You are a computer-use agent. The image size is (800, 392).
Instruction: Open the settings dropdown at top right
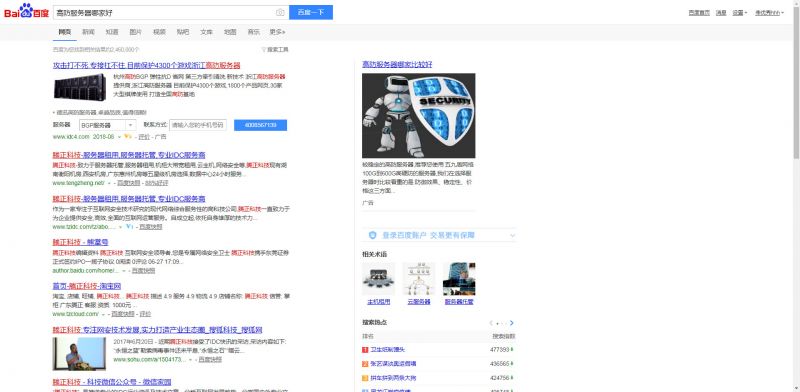point(740,13)
